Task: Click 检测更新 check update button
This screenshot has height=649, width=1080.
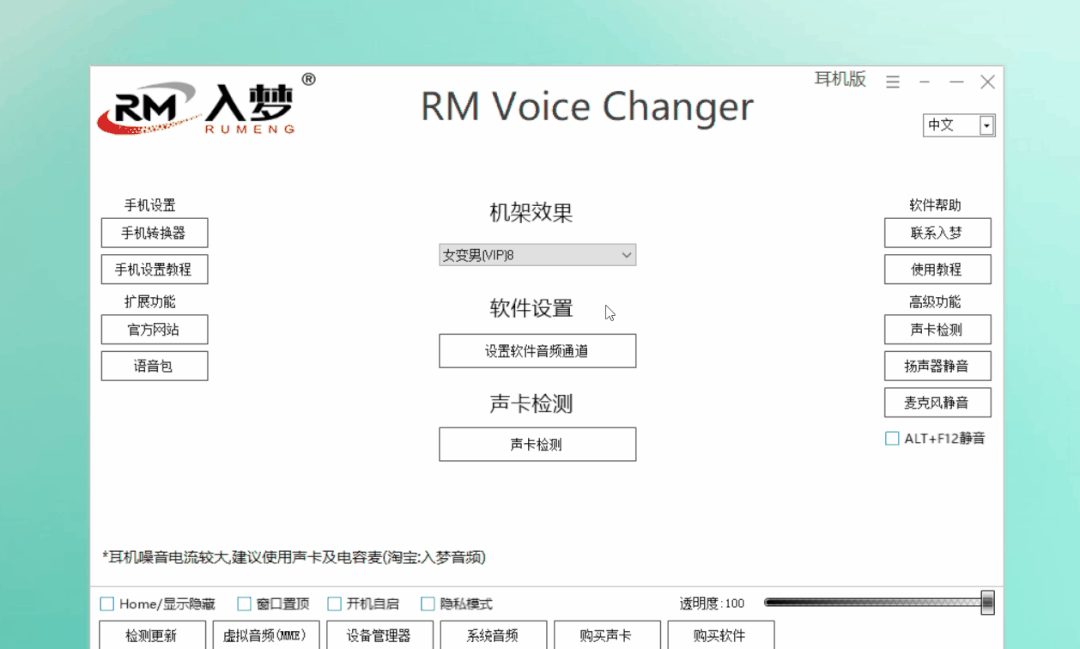Action: [x=152, y=635]
